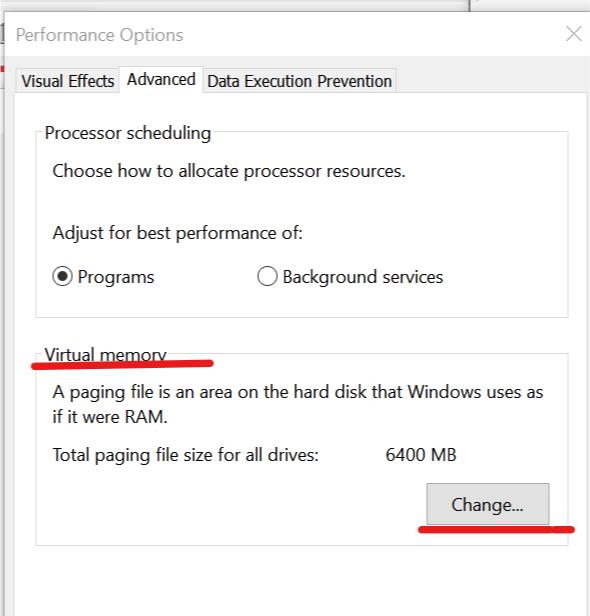The width and height of the screenshot is (590, 616).
Task: Click the Choose how to allocate processor resources text
Action: pos(229,171)
